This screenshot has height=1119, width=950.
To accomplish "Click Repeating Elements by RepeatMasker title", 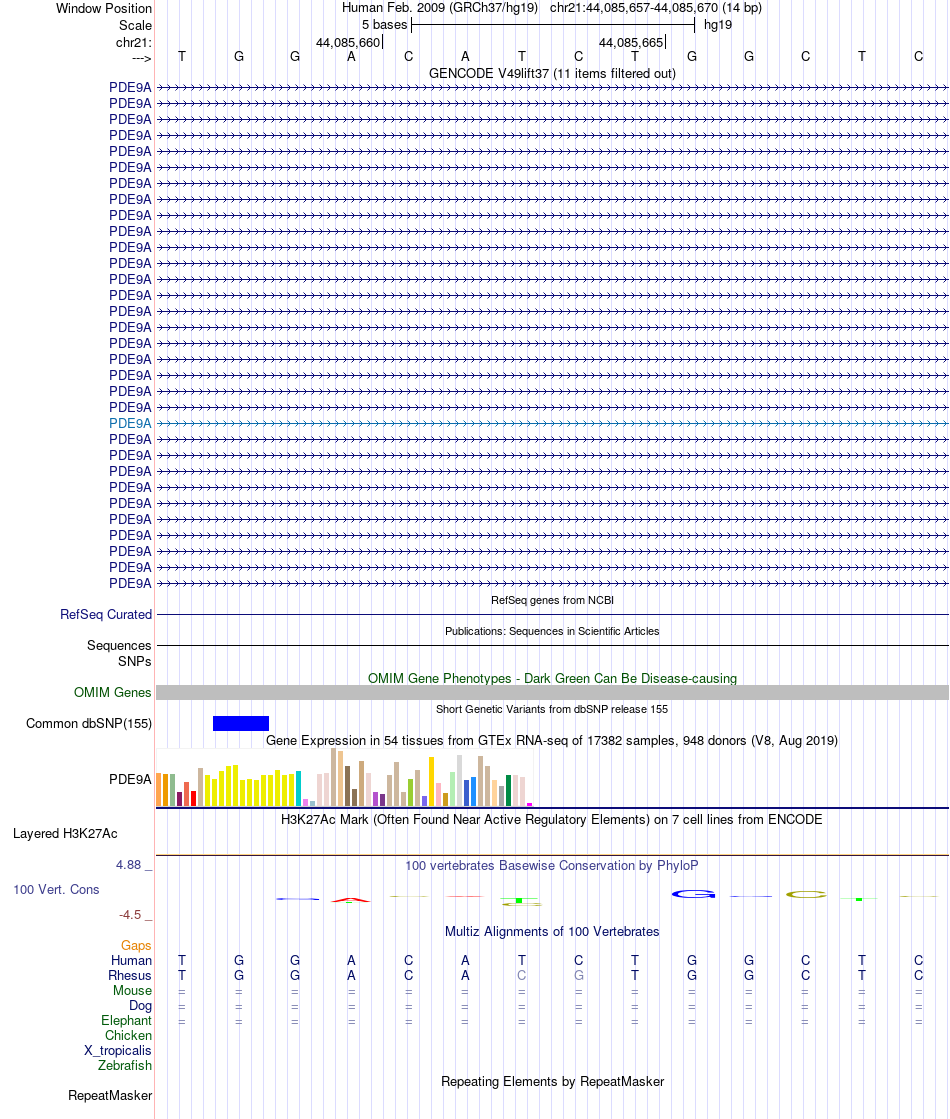I will [552, 1081].
